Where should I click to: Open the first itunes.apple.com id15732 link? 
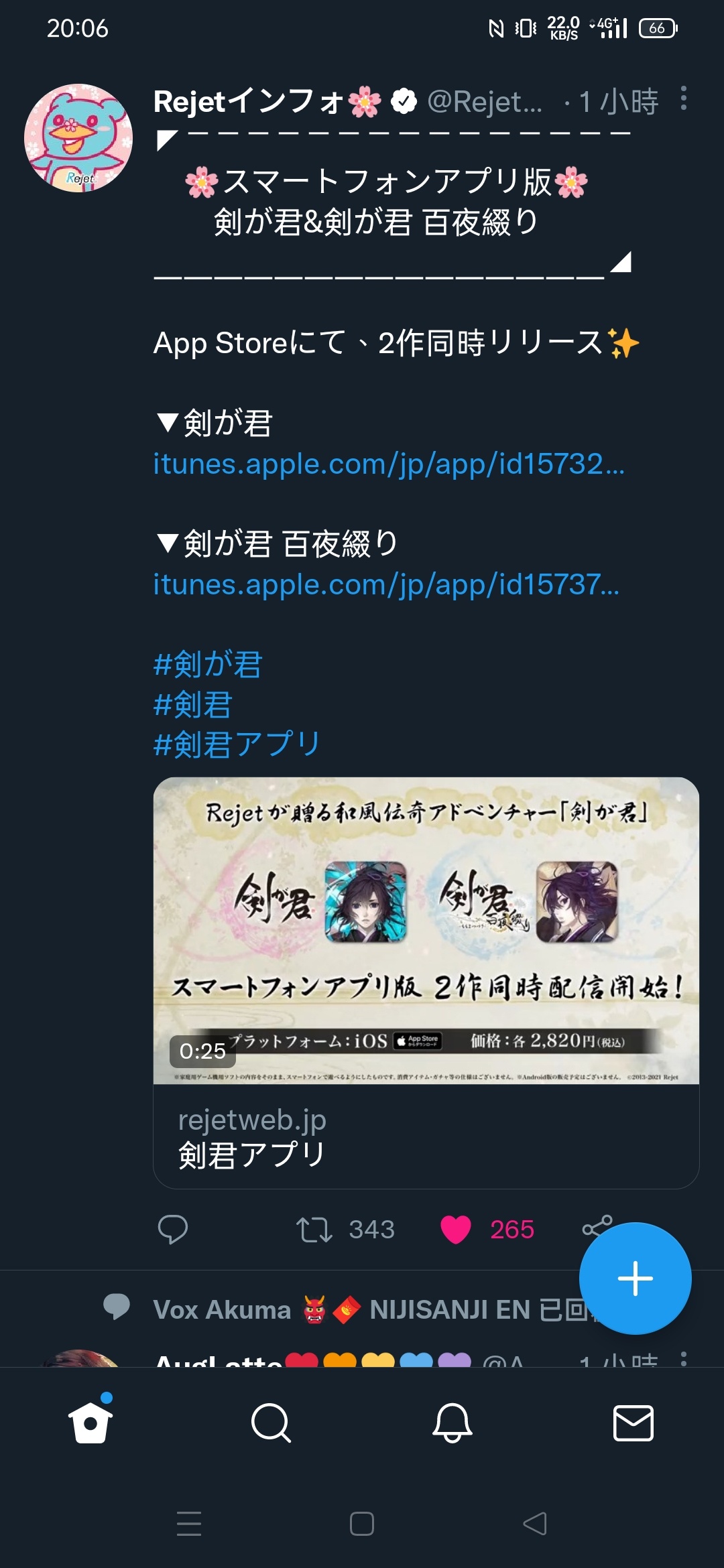[x=389, y=464]
